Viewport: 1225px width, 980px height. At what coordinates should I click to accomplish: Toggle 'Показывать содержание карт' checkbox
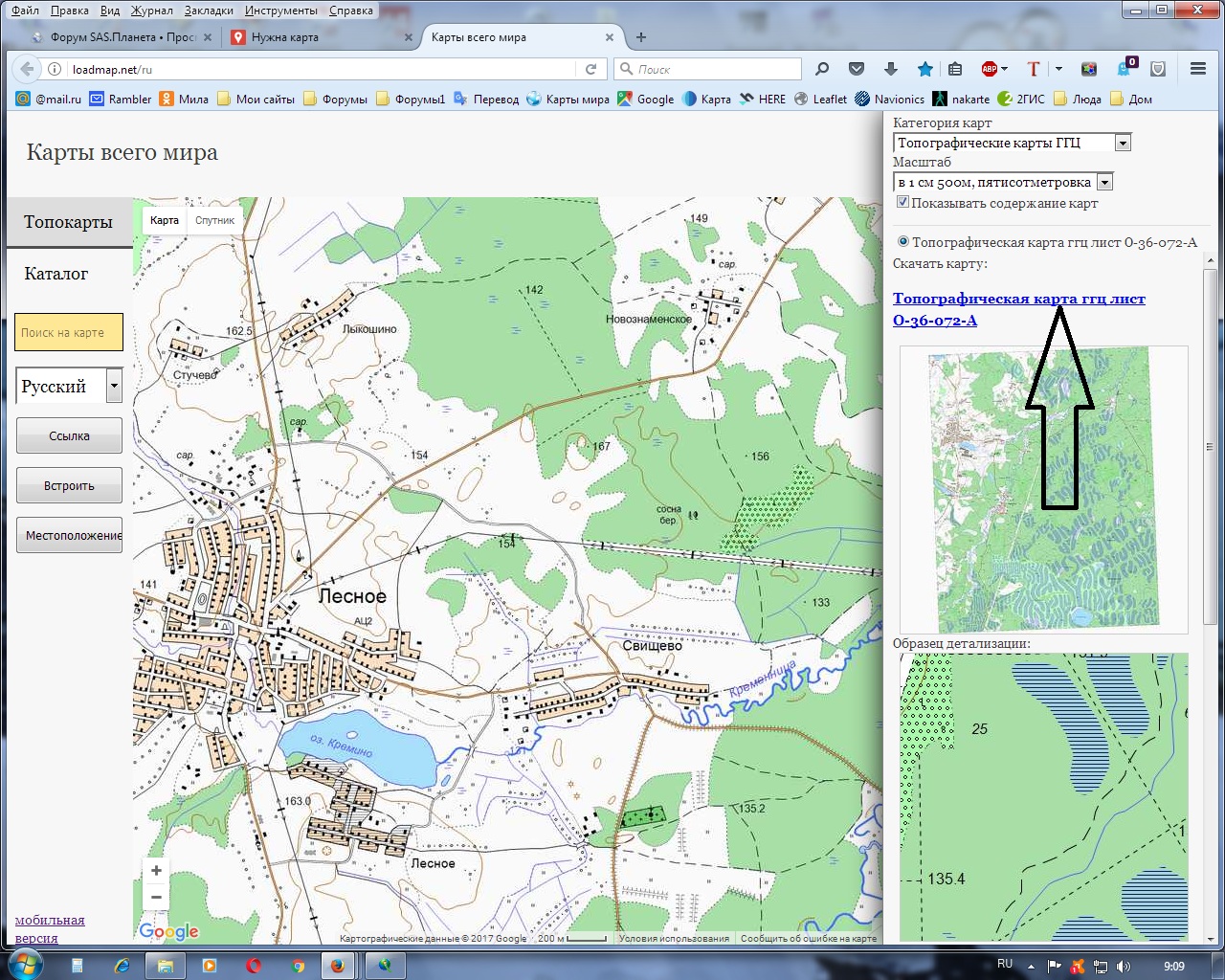pyautogui.click(x=902, y=203)
